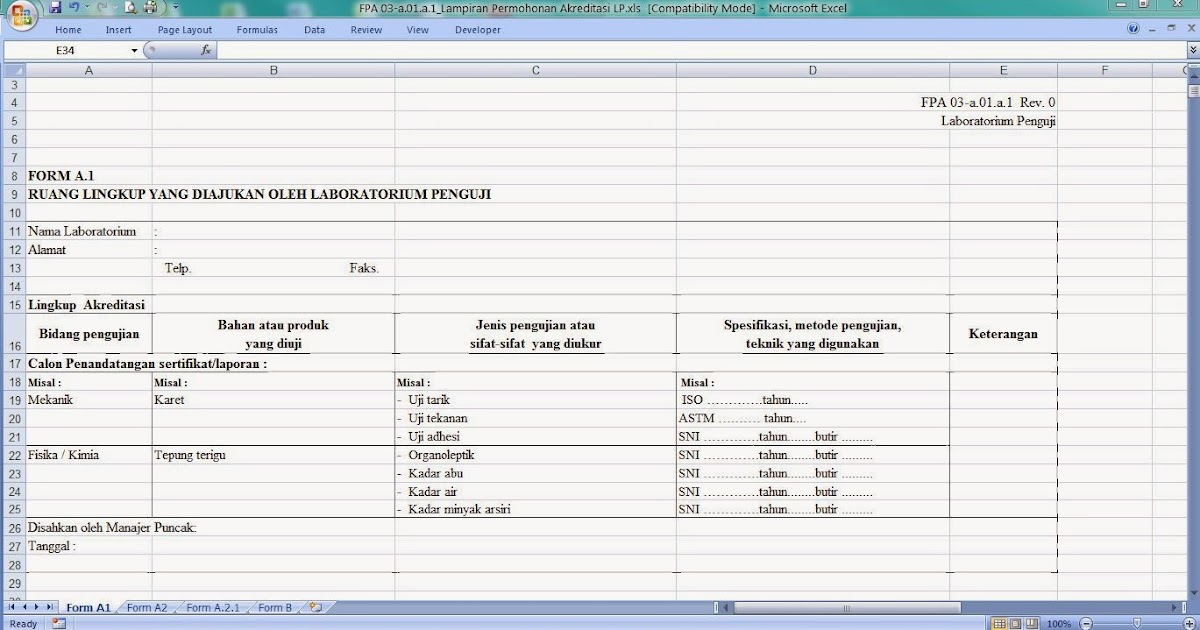This screenshot has height=630, width=1200.
Task: Click the Zoom In control on zoom slider
Action: tap(1188, 623)
